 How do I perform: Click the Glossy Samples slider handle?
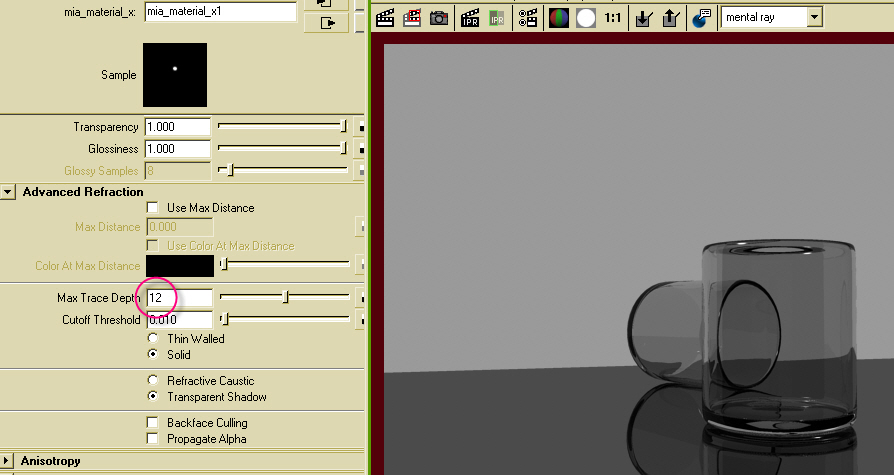click(230, 170)
